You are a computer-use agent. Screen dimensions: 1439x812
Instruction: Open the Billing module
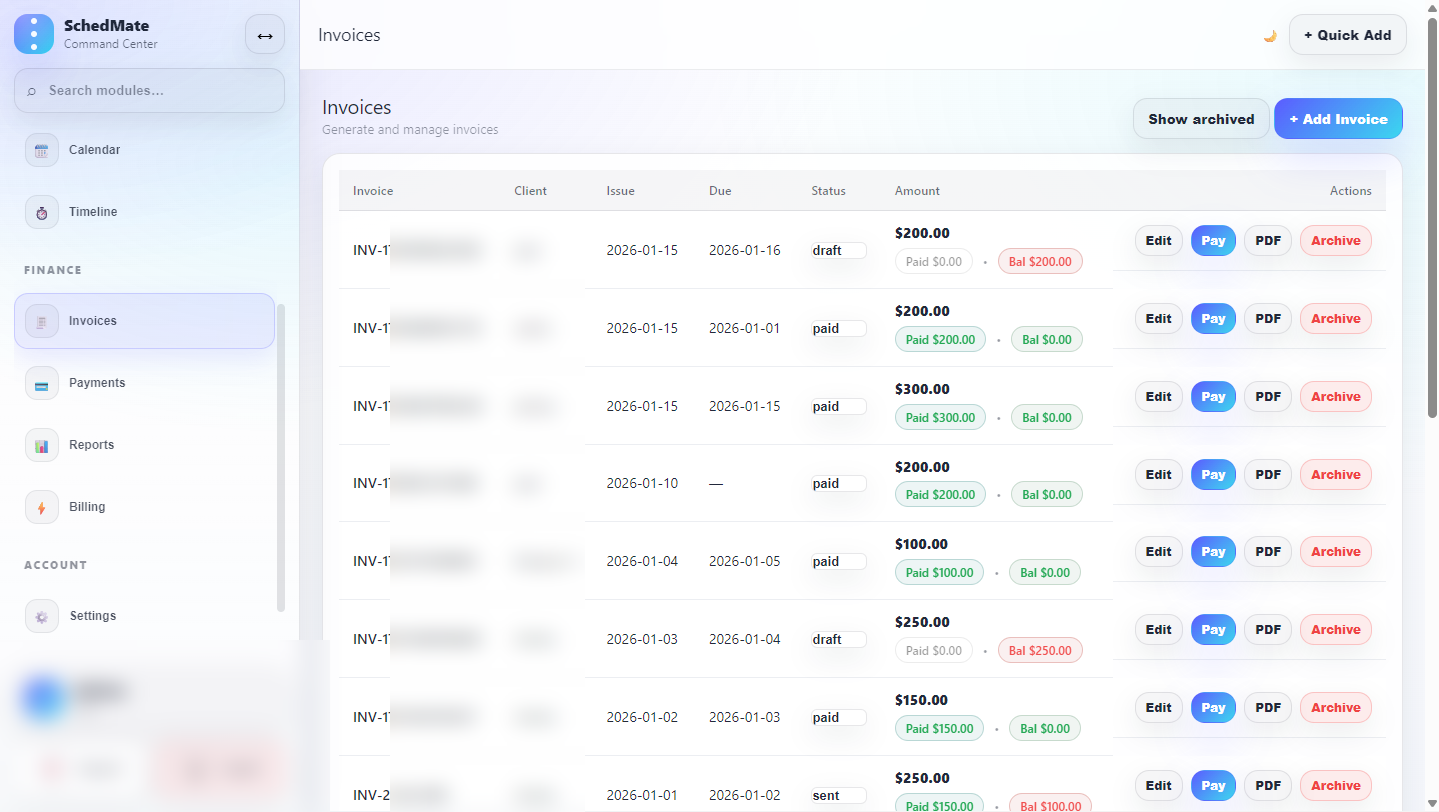[87, 506]
